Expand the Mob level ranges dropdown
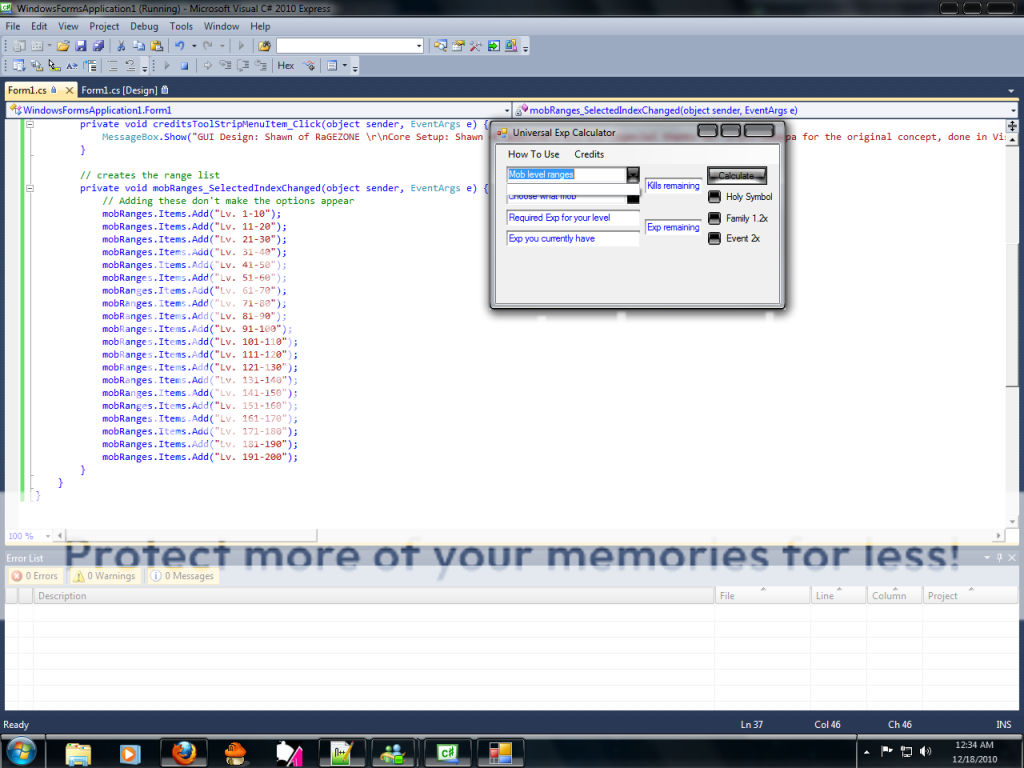 633,174
